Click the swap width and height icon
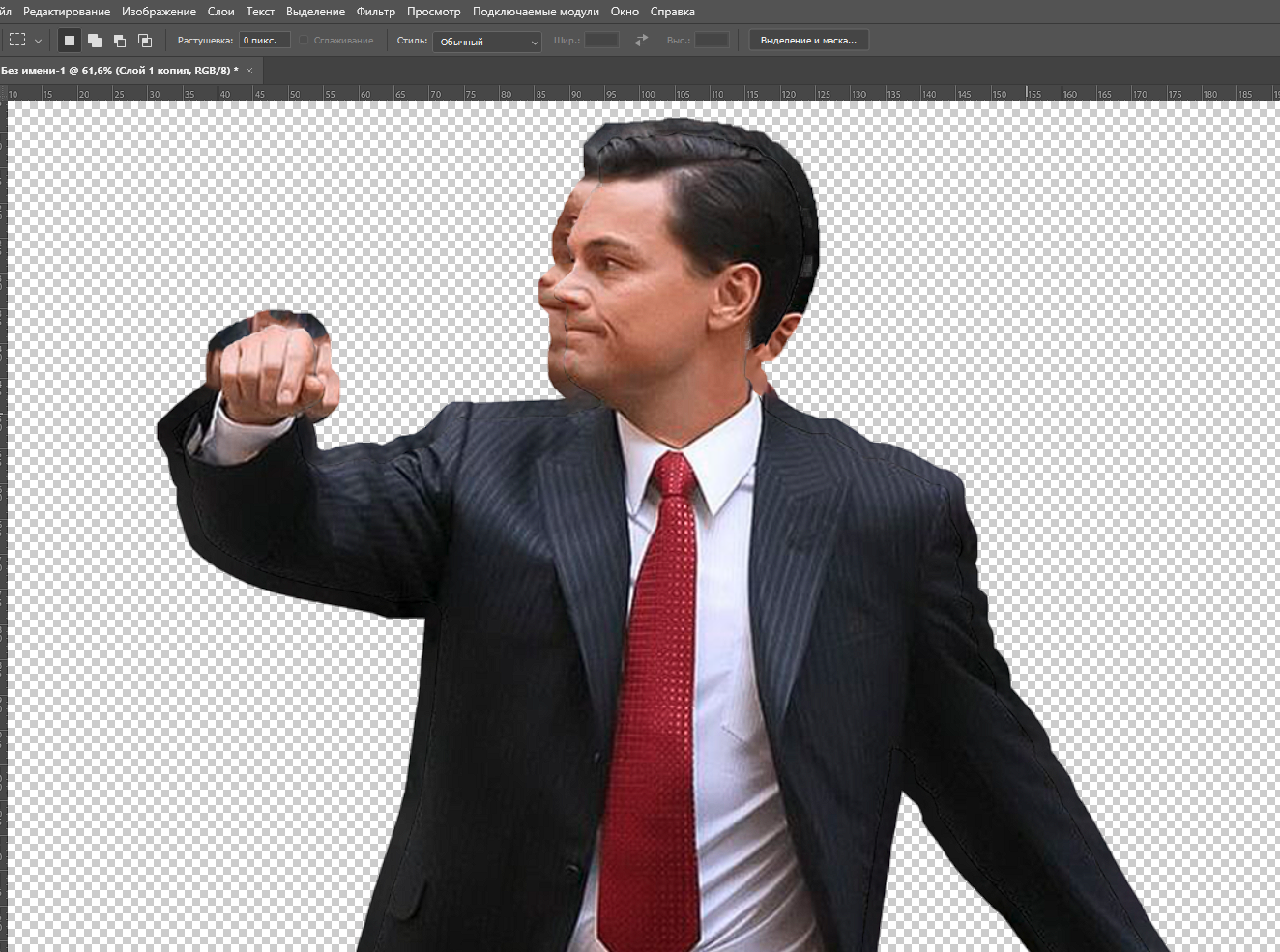1280x952 pixels. pyautogui.click(x=641, y=41)
